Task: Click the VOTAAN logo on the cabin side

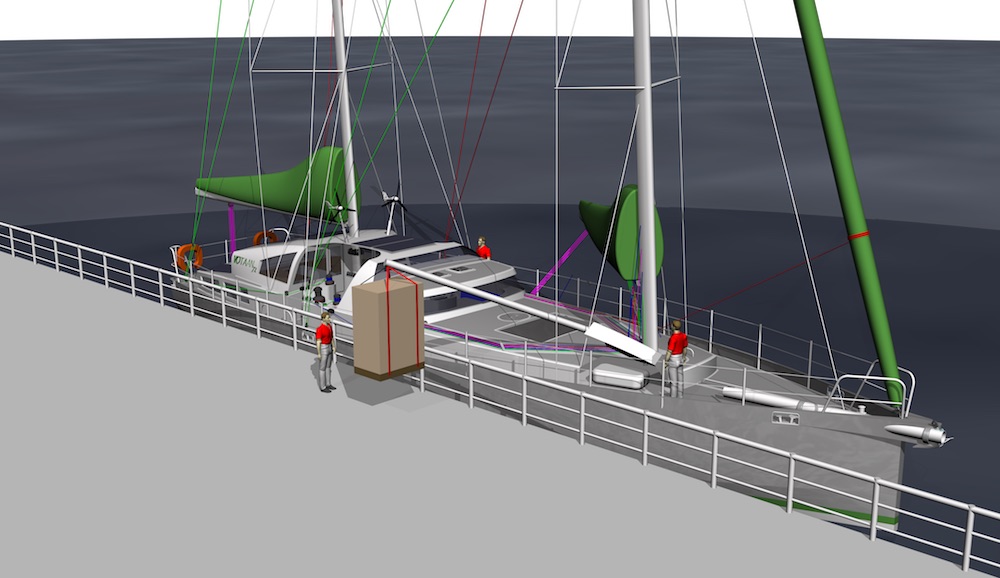Action: pos(245,264)
